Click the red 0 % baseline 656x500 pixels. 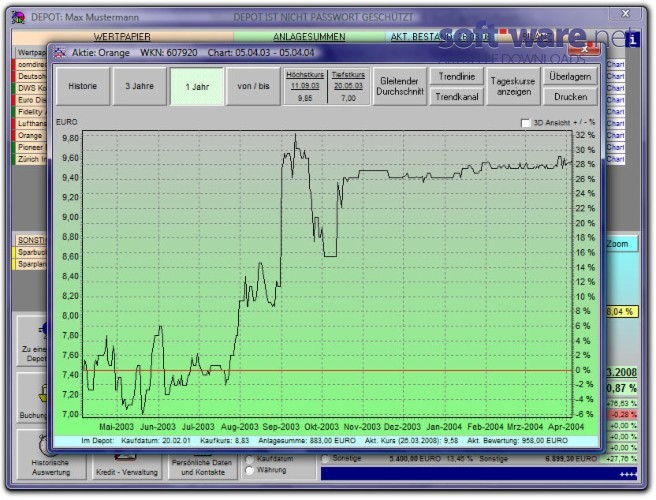328,371
